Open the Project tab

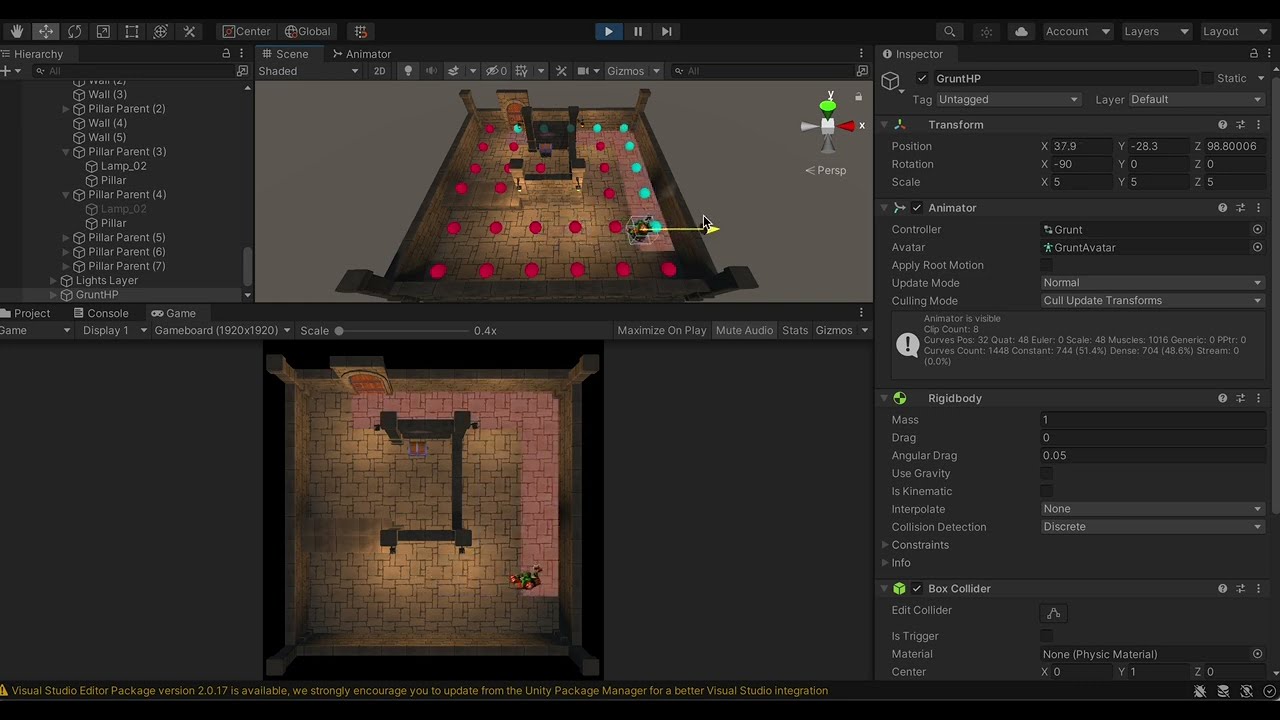(26, 314)
